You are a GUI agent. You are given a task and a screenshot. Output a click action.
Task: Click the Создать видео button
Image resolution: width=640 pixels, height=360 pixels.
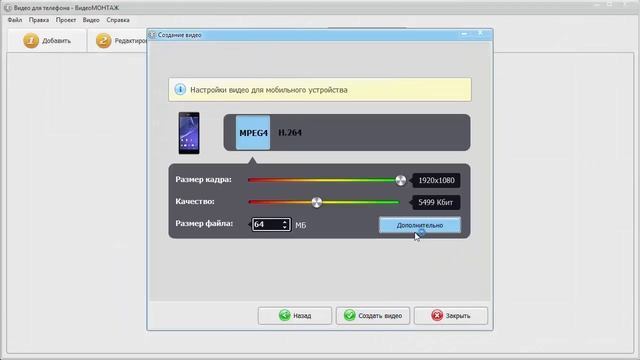tap(373, 316)
